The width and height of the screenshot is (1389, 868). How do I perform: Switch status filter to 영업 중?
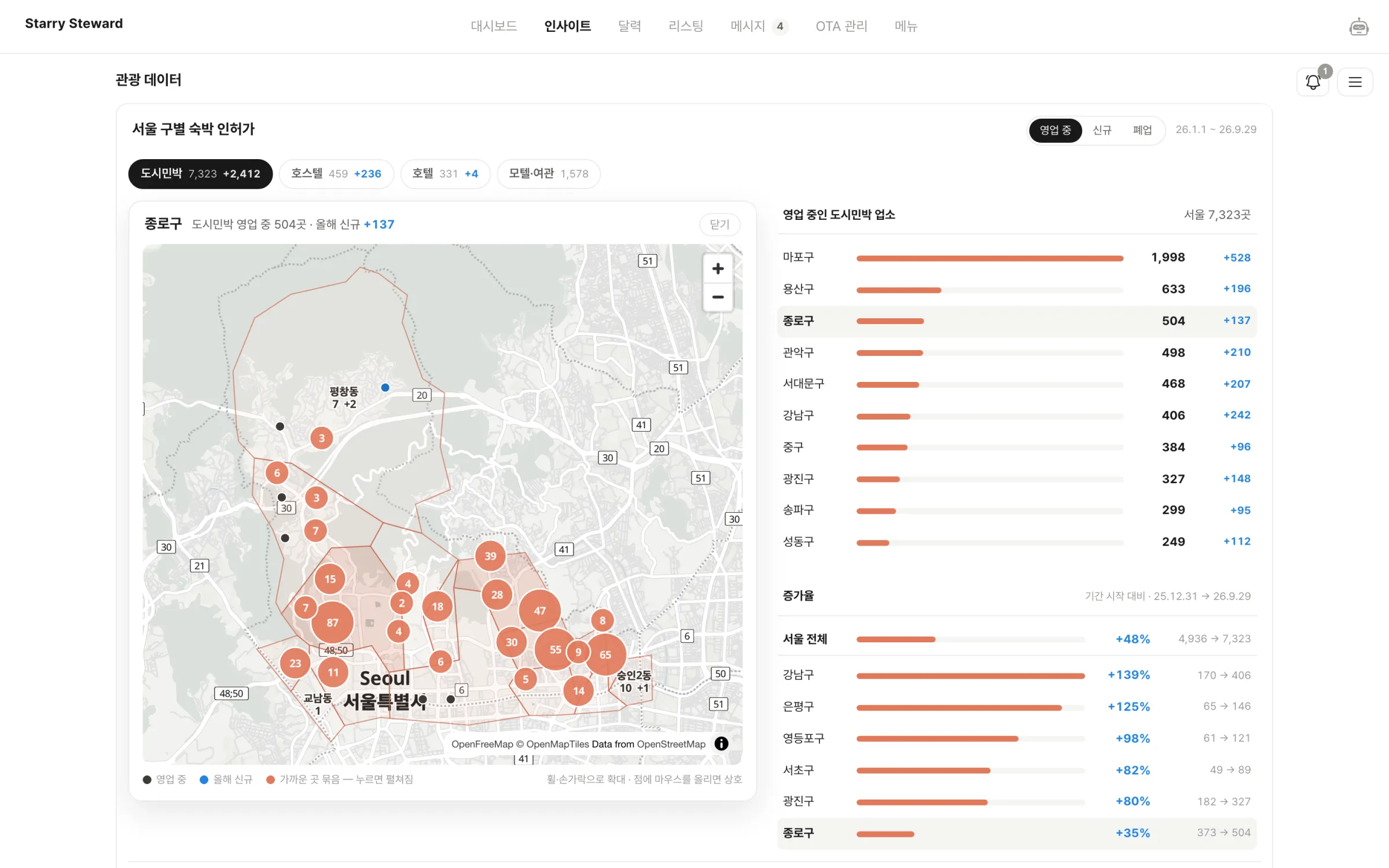pyautogui.click(x=1055, y=130)
